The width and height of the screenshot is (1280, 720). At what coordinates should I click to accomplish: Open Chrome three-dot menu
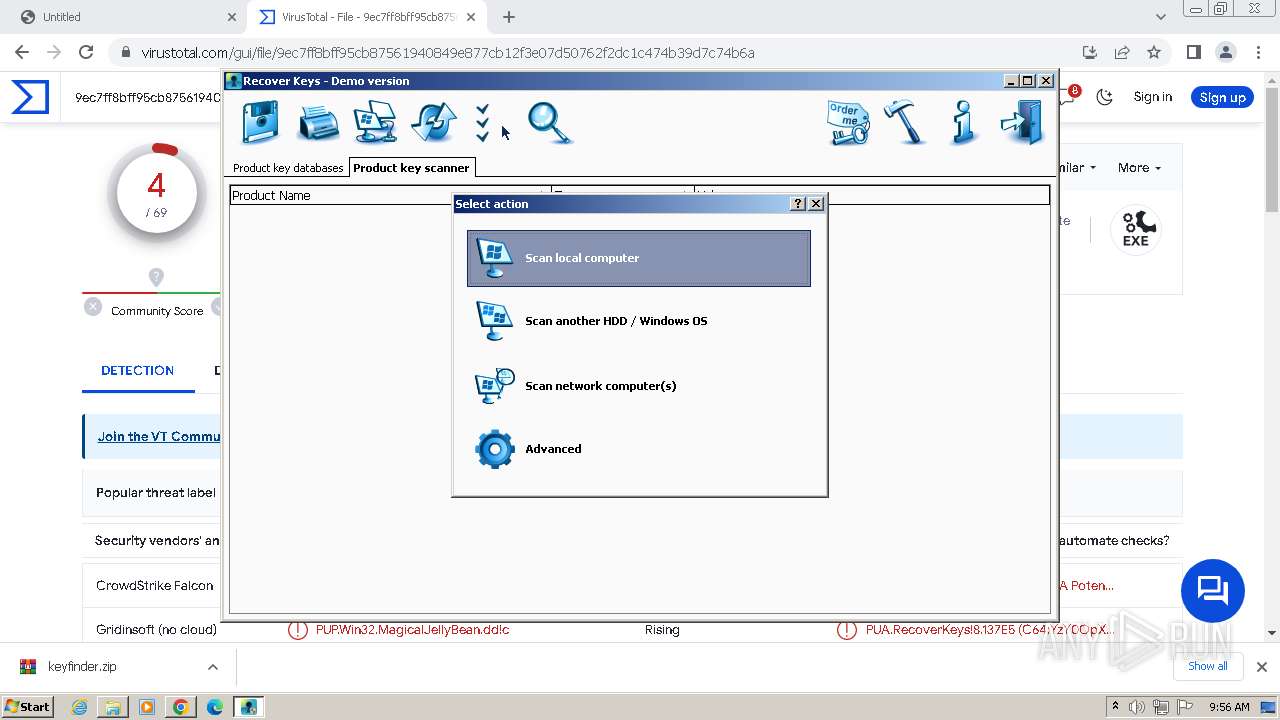(x=1257, y=52)
